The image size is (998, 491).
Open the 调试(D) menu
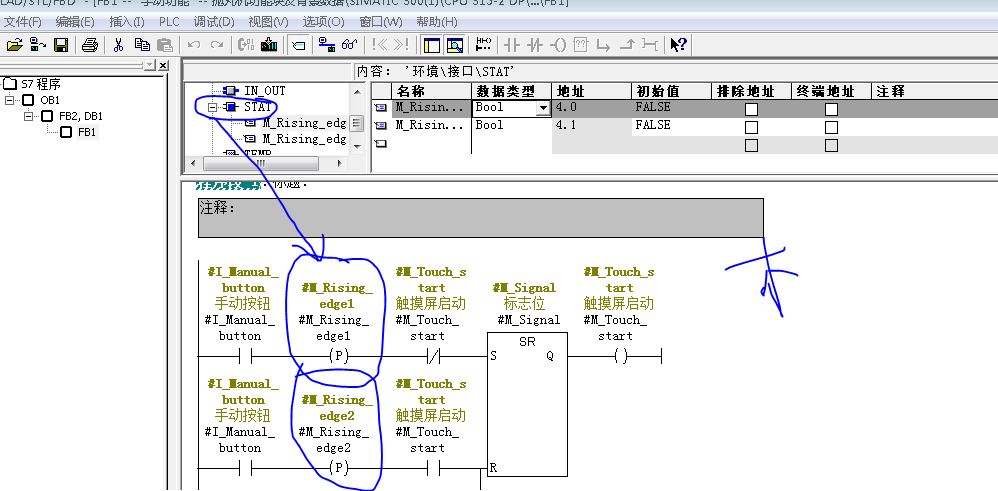[x=214, y=22]
